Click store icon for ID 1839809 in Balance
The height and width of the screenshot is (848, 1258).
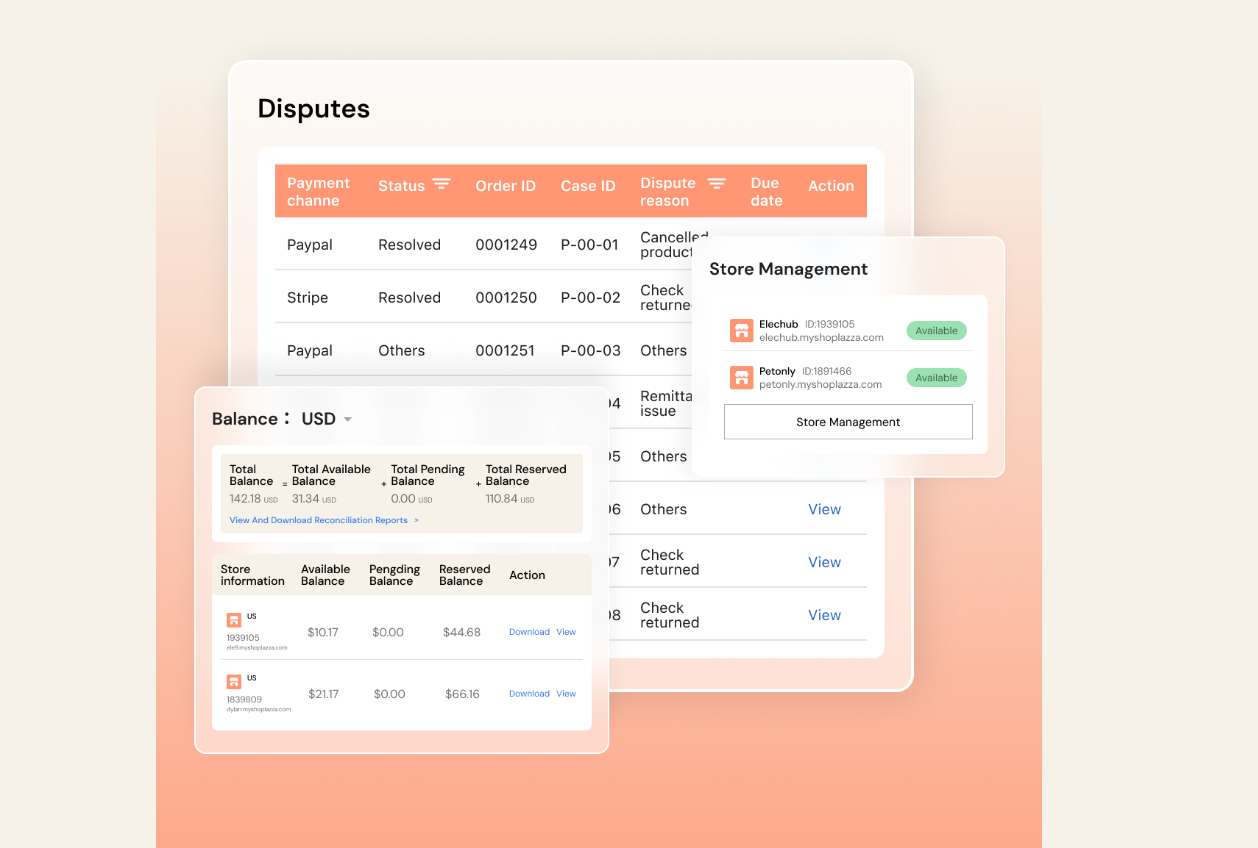[234, 681]
